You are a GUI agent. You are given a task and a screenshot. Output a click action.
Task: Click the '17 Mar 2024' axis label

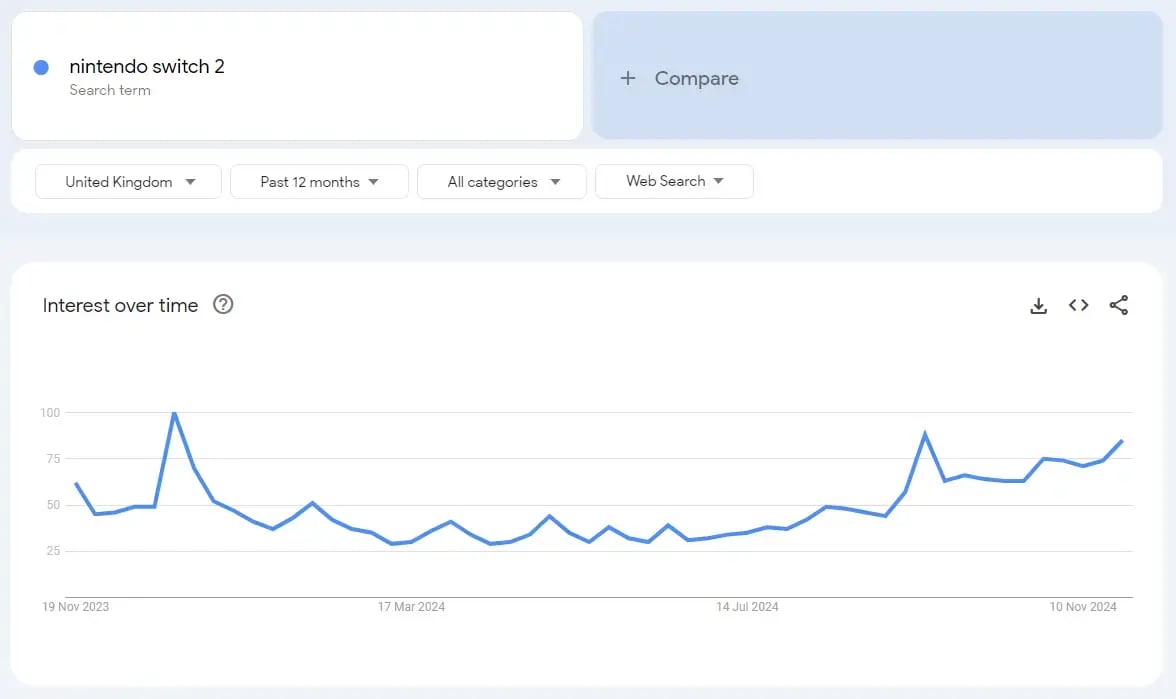point(411,607)
